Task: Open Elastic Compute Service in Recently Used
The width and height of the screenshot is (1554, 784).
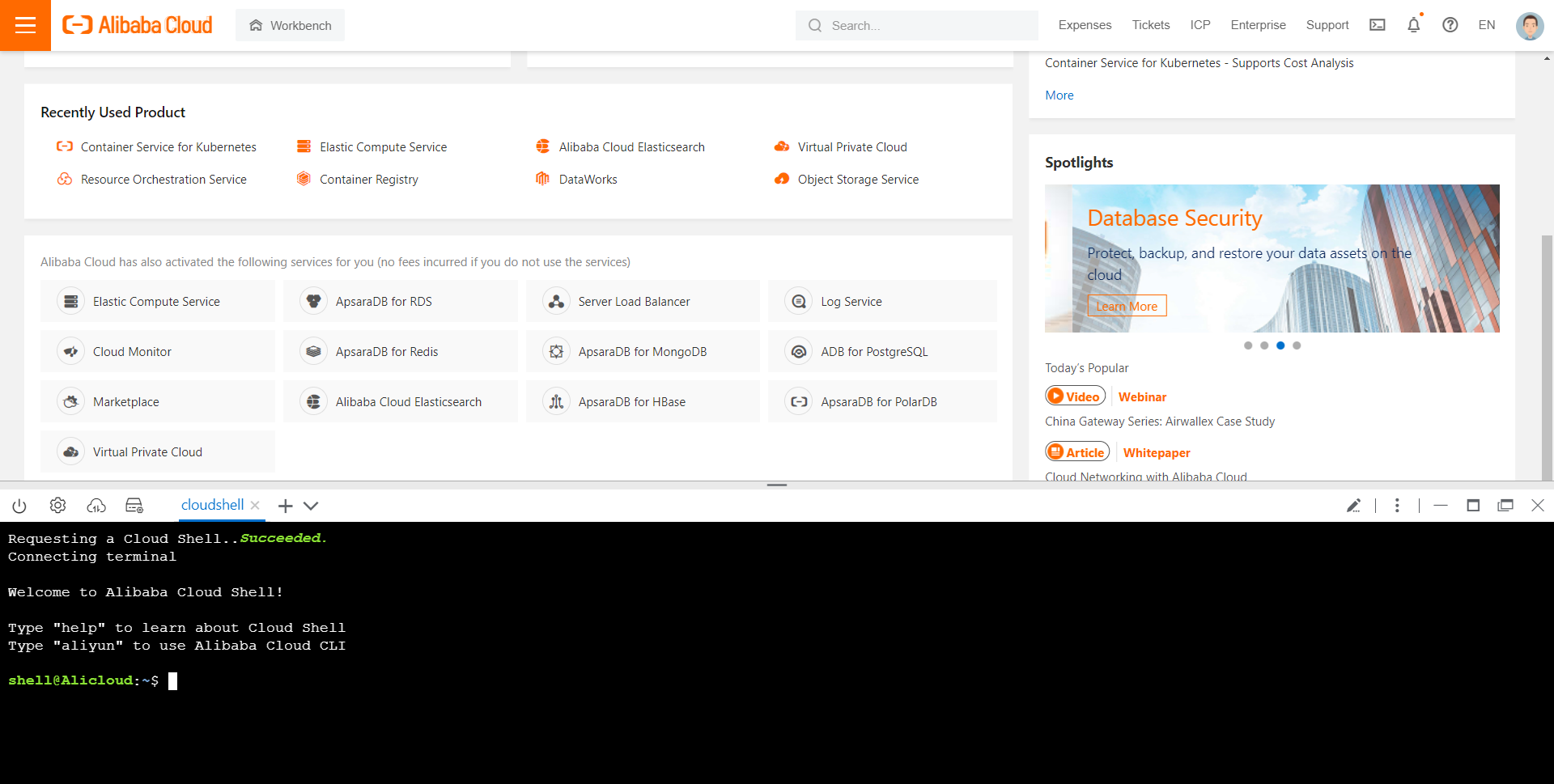Action: (x=372, y=146)
